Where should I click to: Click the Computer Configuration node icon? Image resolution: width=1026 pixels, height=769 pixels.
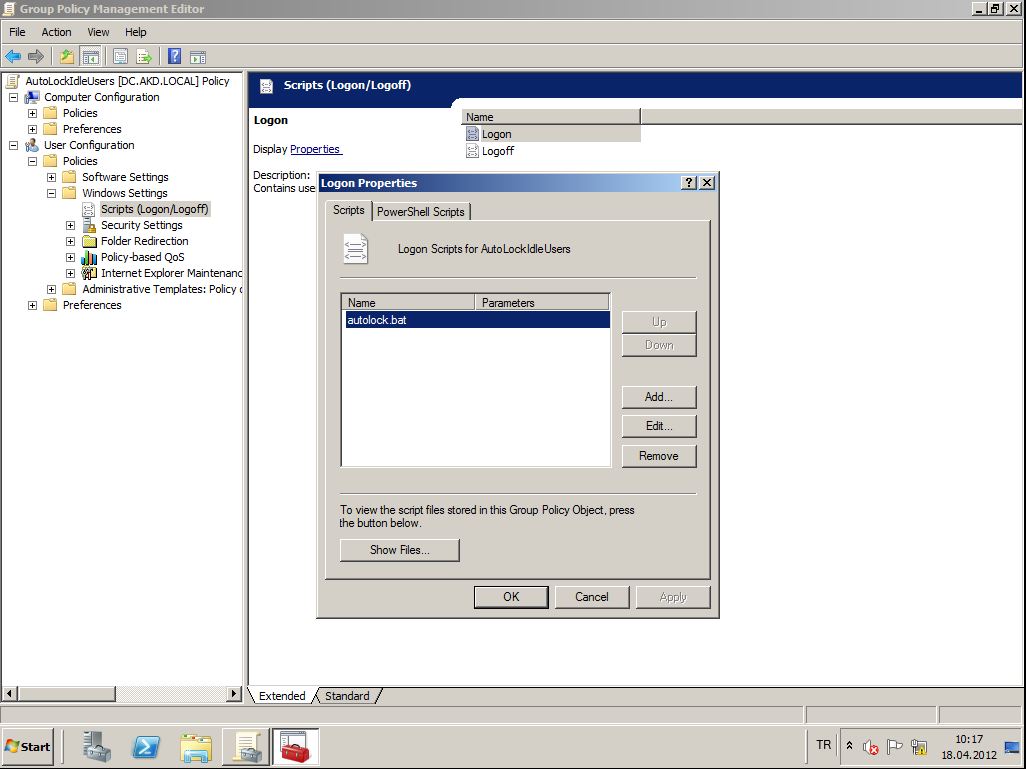[32, 97]
